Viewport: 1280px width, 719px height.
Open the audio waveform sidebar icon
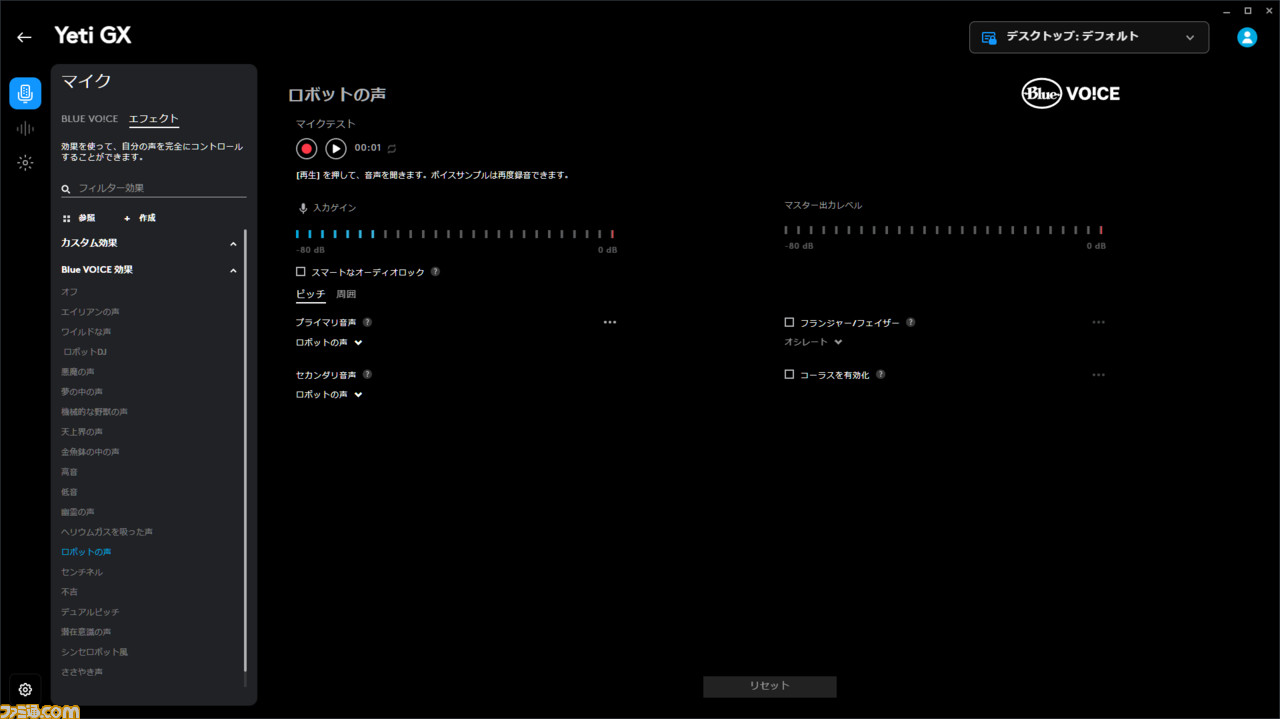[25, 128]
